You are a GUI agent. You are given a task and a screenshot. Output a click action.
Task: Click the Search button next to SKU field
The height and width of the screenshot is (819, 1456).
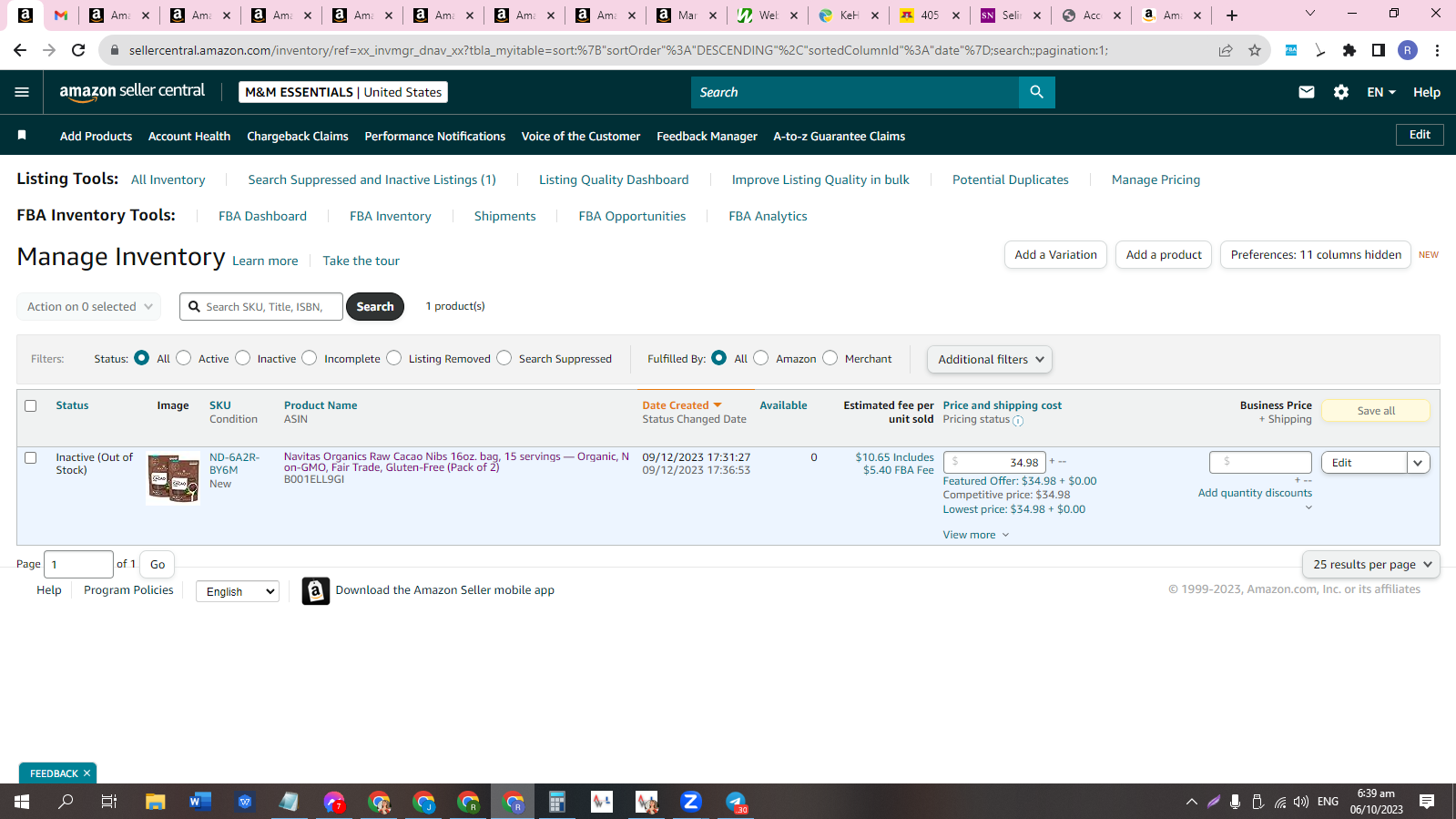tap(375, 307)
